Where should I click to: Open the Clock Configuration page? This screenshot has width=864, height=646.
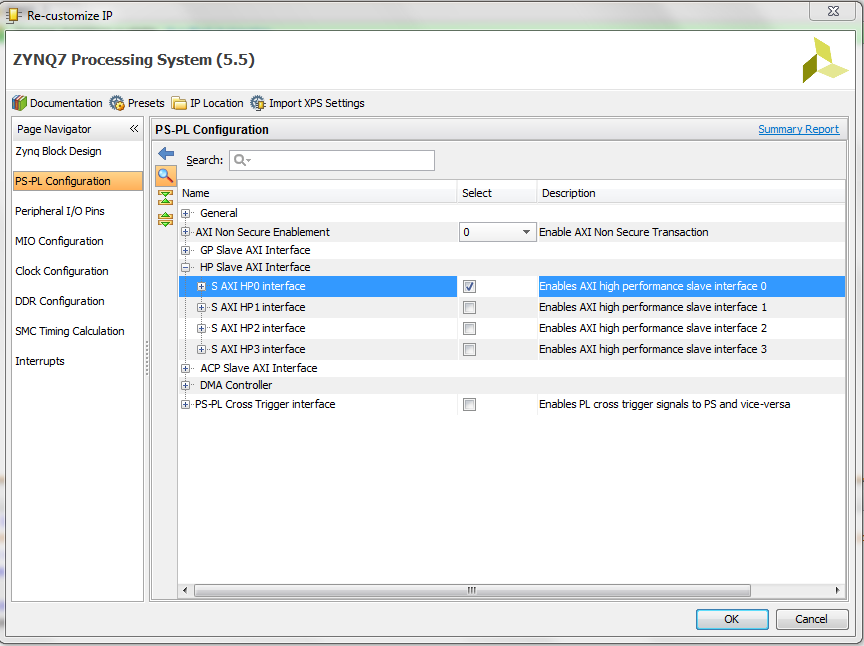click(62, 271)
